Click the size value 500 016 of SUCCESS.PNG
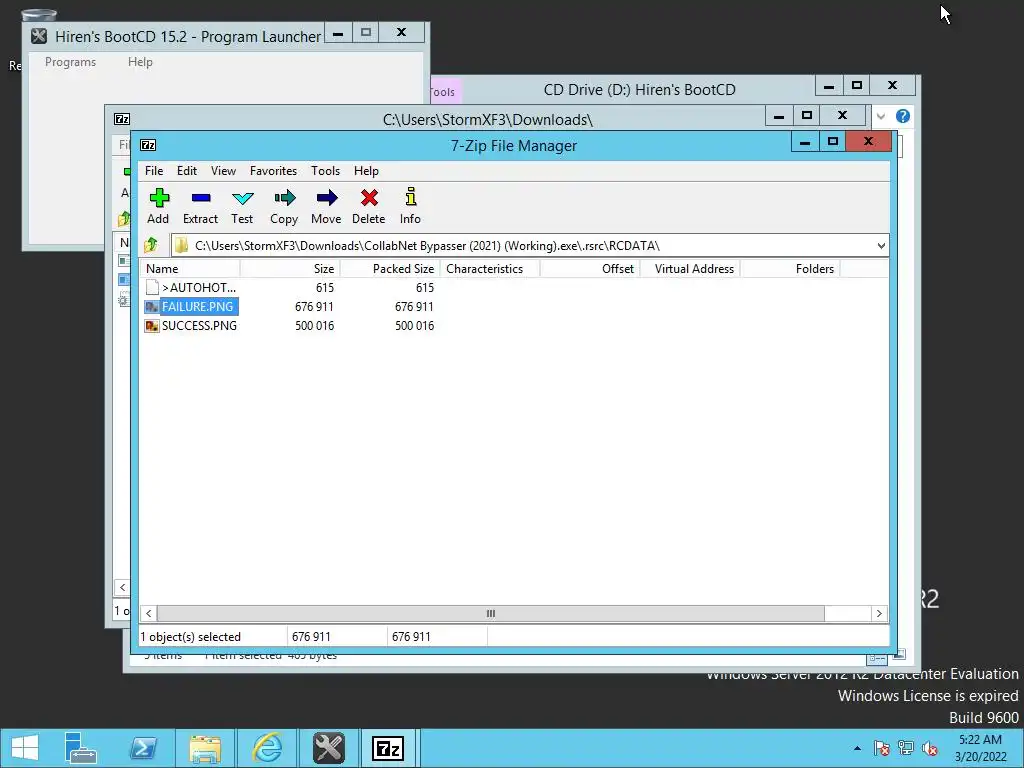 (314, 325)
